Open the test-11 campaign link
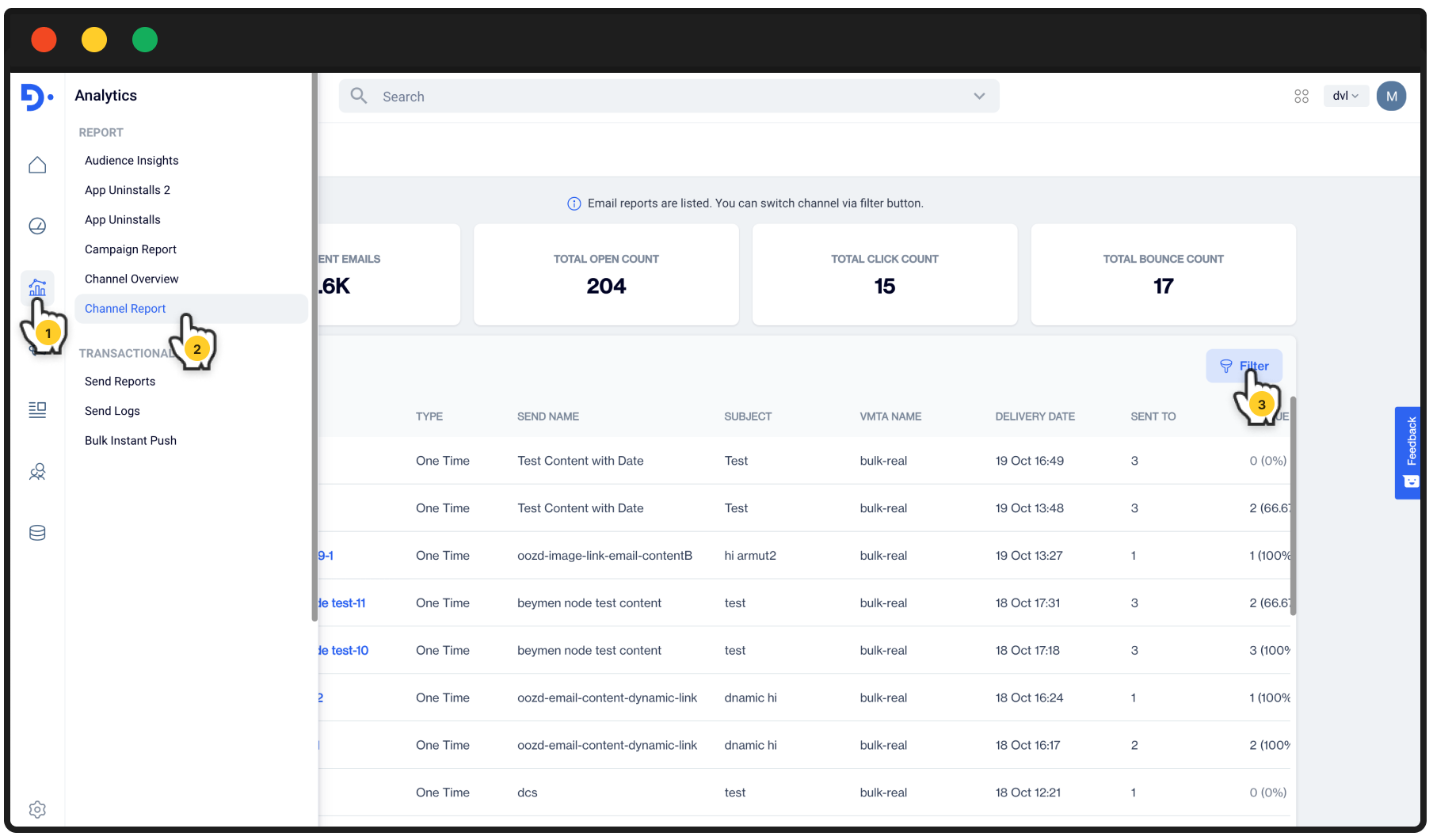The image size is (1433, 840). [x=342, y=603]
